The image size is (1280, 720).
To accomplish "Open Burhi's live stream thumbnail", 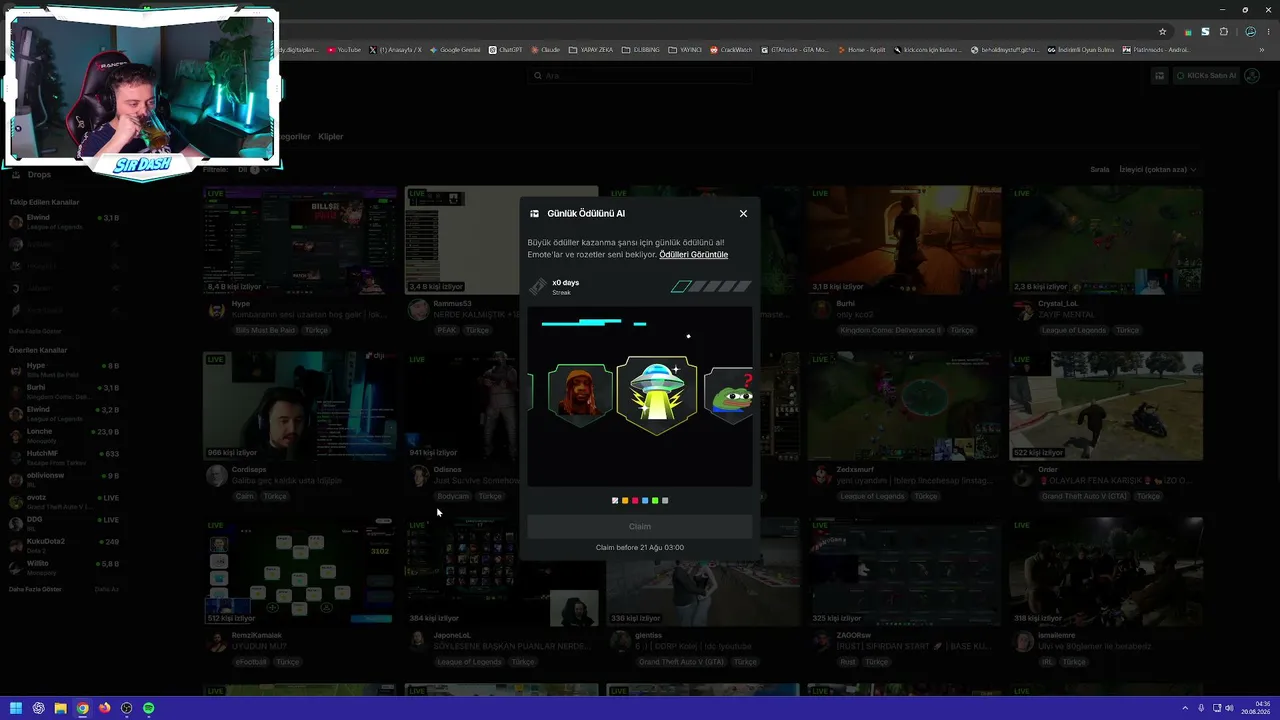I will click(904, 240).
